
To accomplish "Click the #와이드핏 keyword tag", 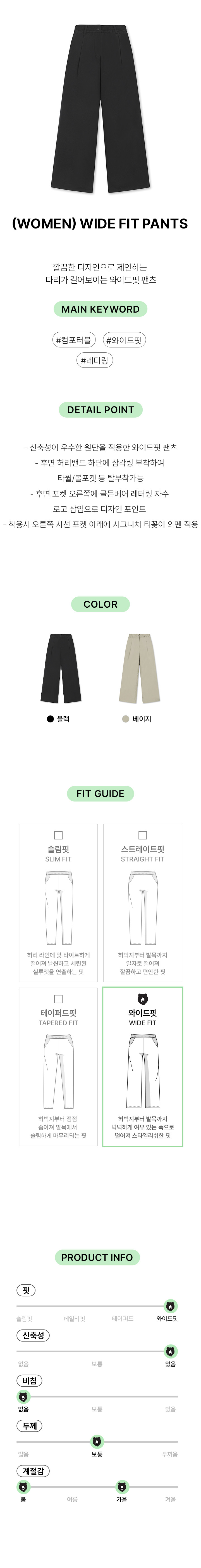I will point(124,340).
